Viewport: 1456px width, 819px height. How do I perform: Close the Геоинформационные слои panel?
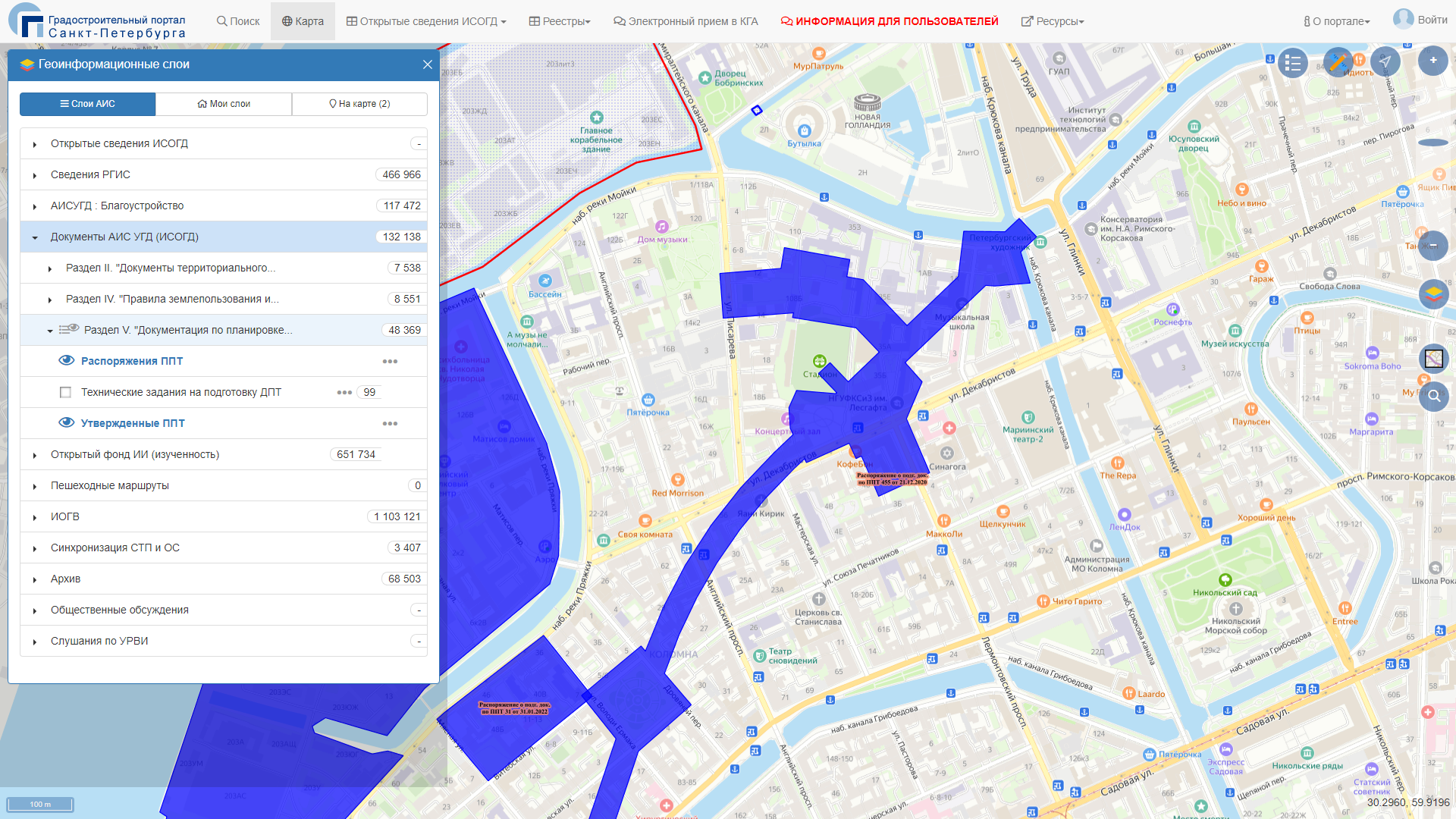click(x=428, y=64)
